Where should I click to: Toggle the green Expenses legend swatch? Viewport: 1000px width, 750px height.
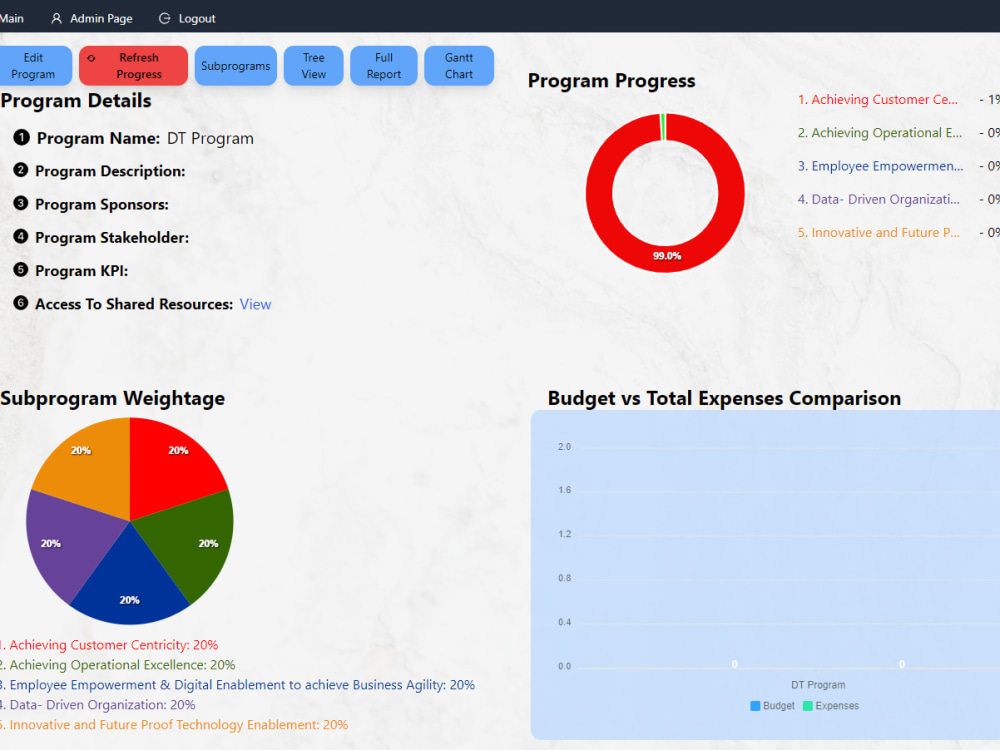tap(807, 706)
